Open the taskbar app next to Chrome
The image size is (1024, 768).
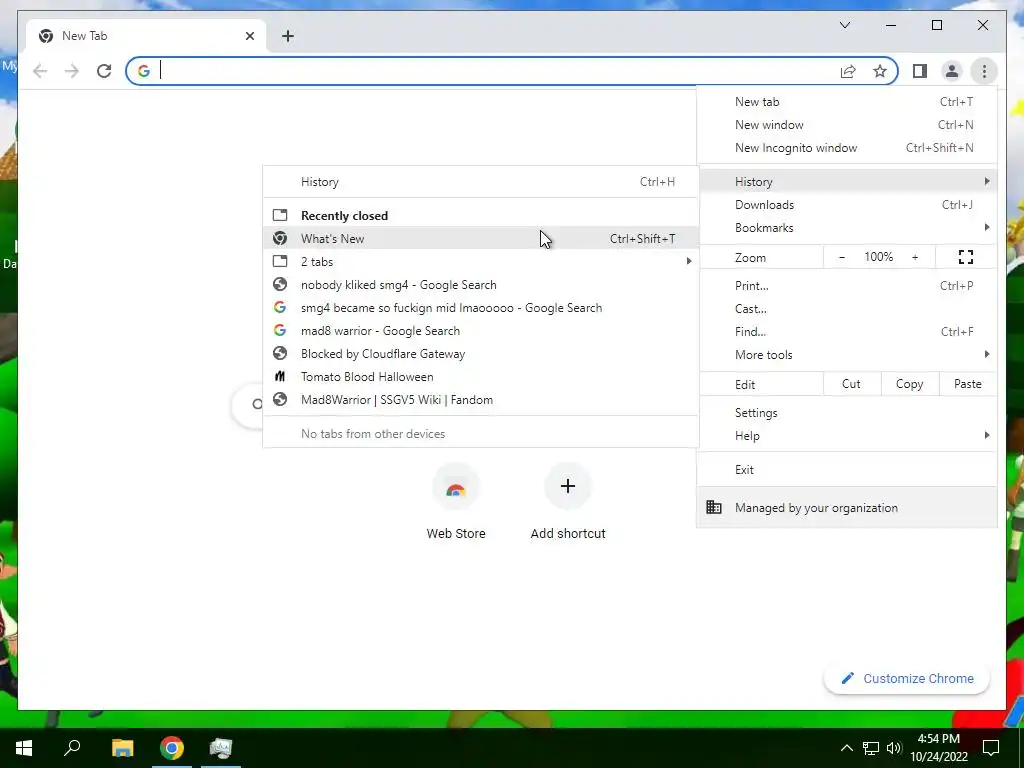click(221, 748)
